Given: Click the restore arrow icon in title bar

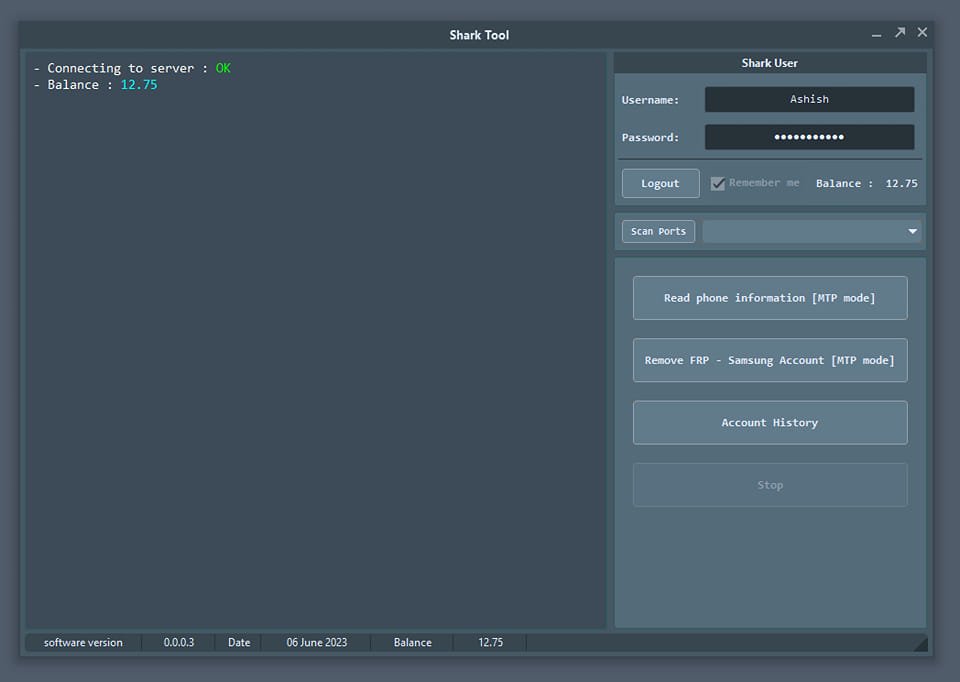Looking at the screenshot, I should pos(899,32).
